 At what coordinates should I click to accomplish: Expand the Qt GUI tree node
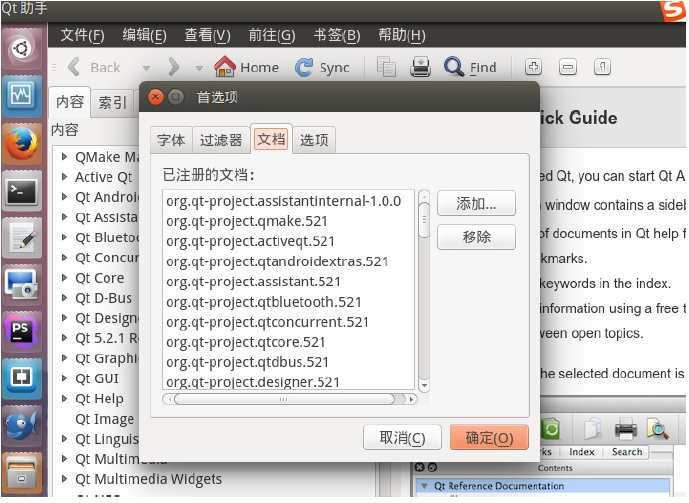tap(65, 378)
